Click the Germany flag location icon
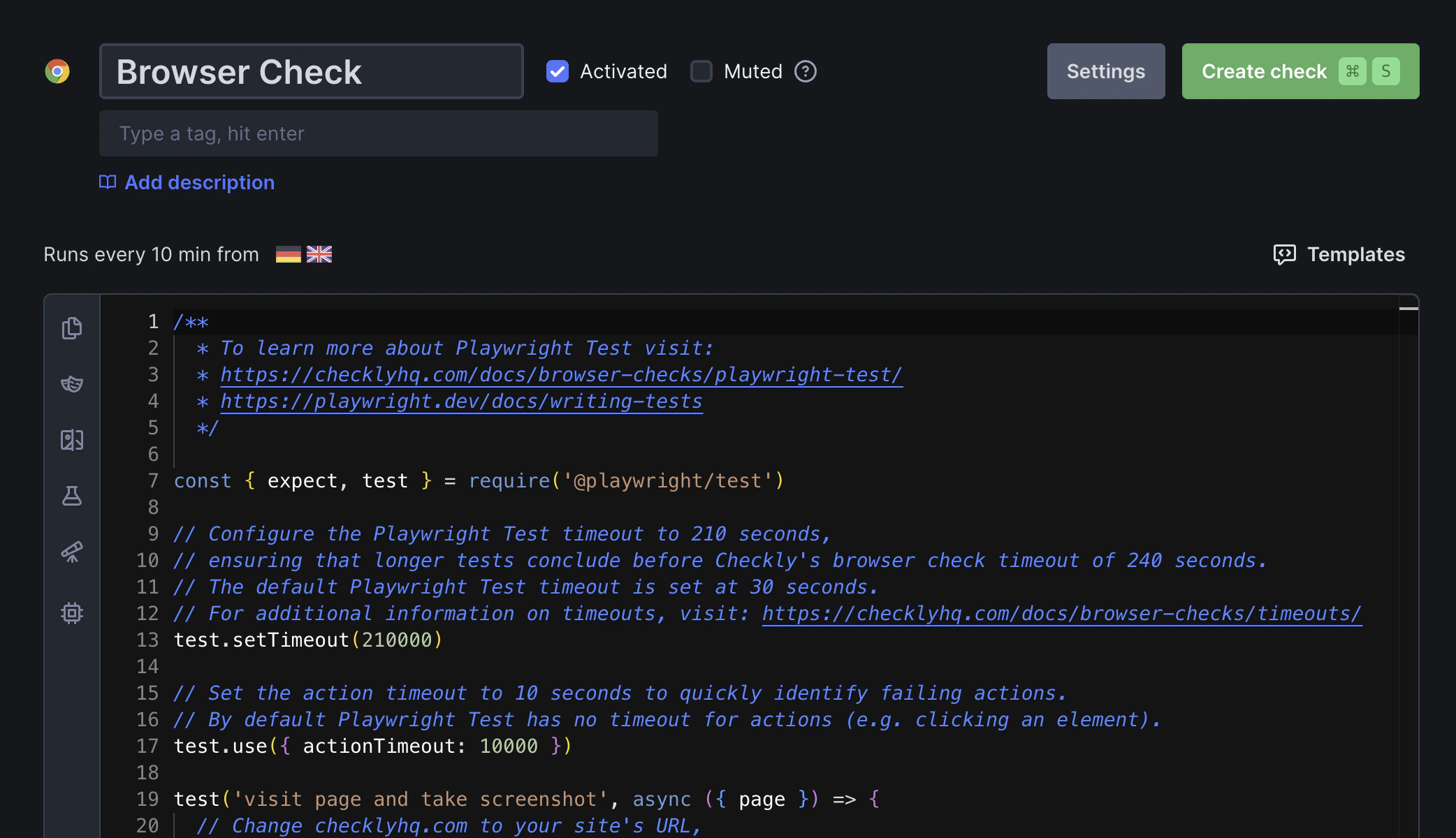Image resolution: width=1456 pixels, height=838 pixels. (x=287, y=253)
